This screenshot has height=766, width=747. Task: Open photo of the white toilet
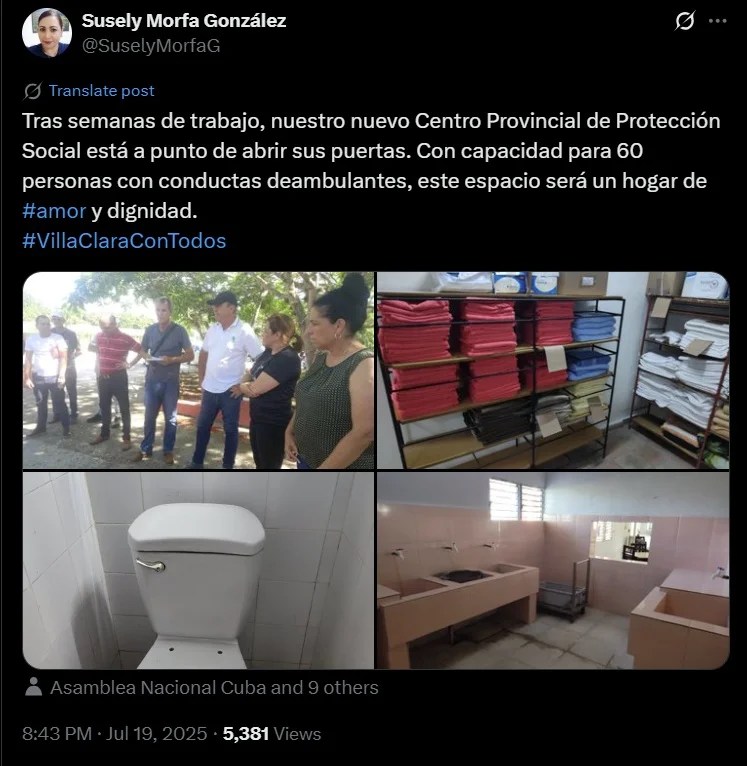pos(198,570)
